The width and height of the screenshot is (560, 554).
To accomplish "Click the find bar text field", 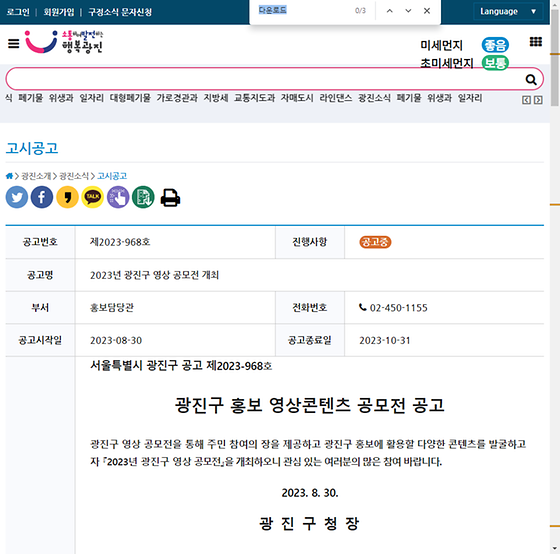I will point(304,10).
